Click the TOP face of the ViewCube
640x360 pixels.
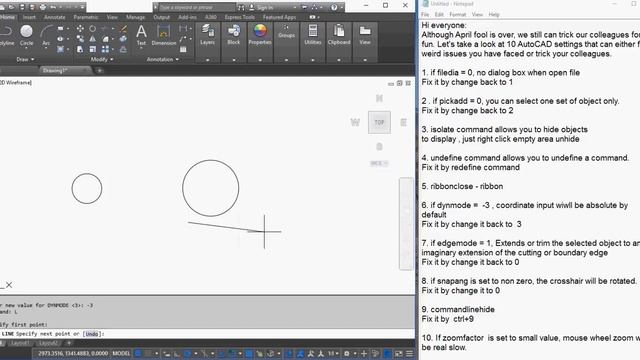coord(379,122)
